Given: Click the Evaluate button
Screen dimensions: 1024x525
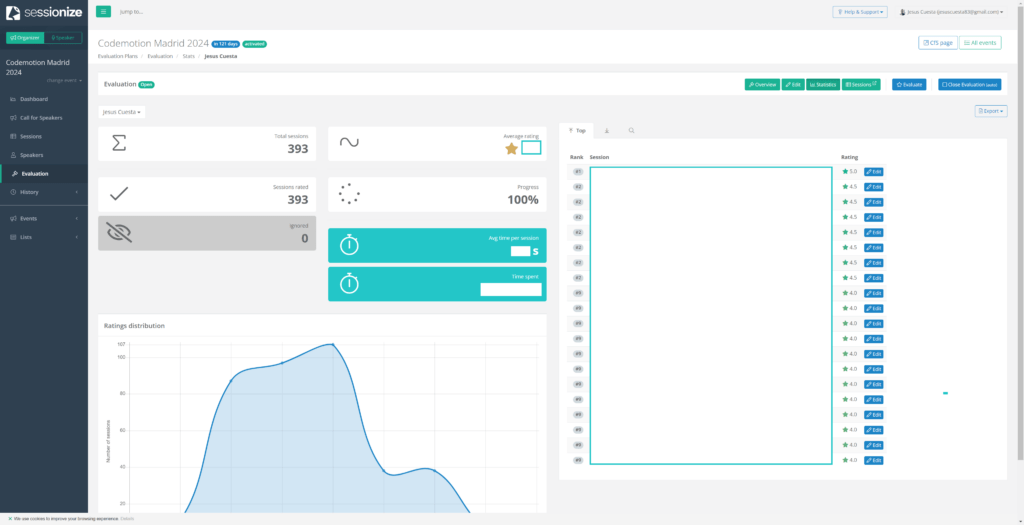Looking at the screenshot, I should (909, 84).
